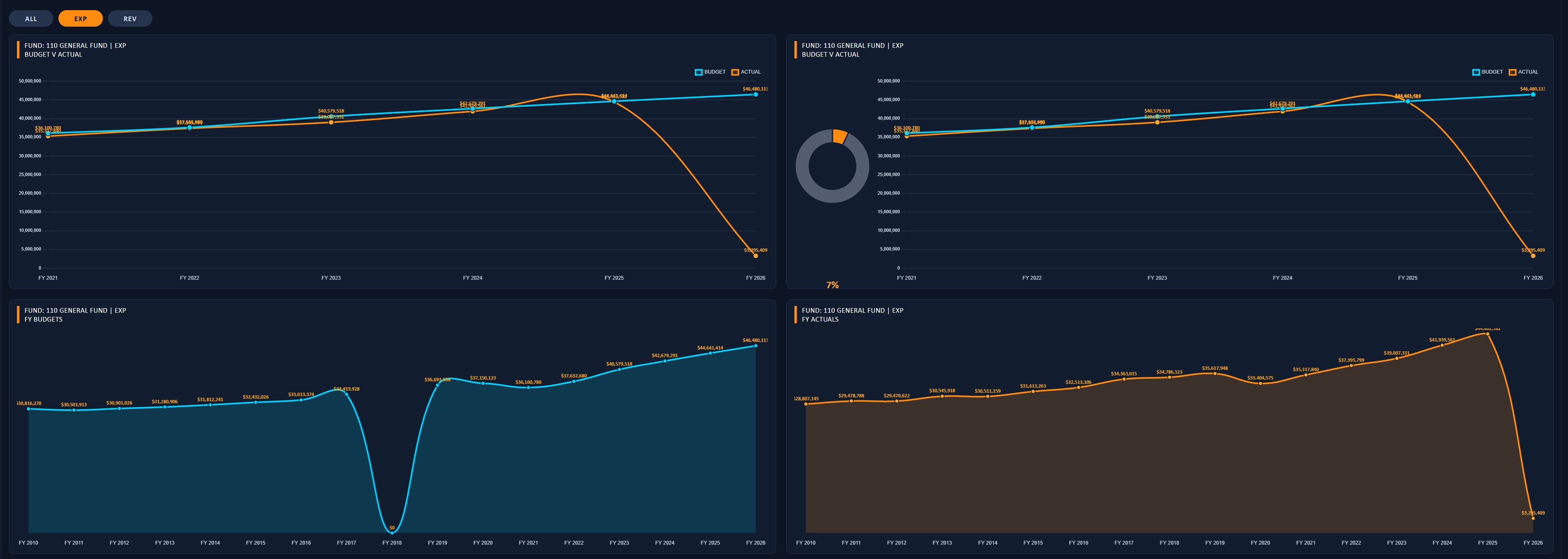Screen dimensions: 1568x559
Task: Select the $46,480,113 point in FY Budgets chart
Action: [756, 345]
